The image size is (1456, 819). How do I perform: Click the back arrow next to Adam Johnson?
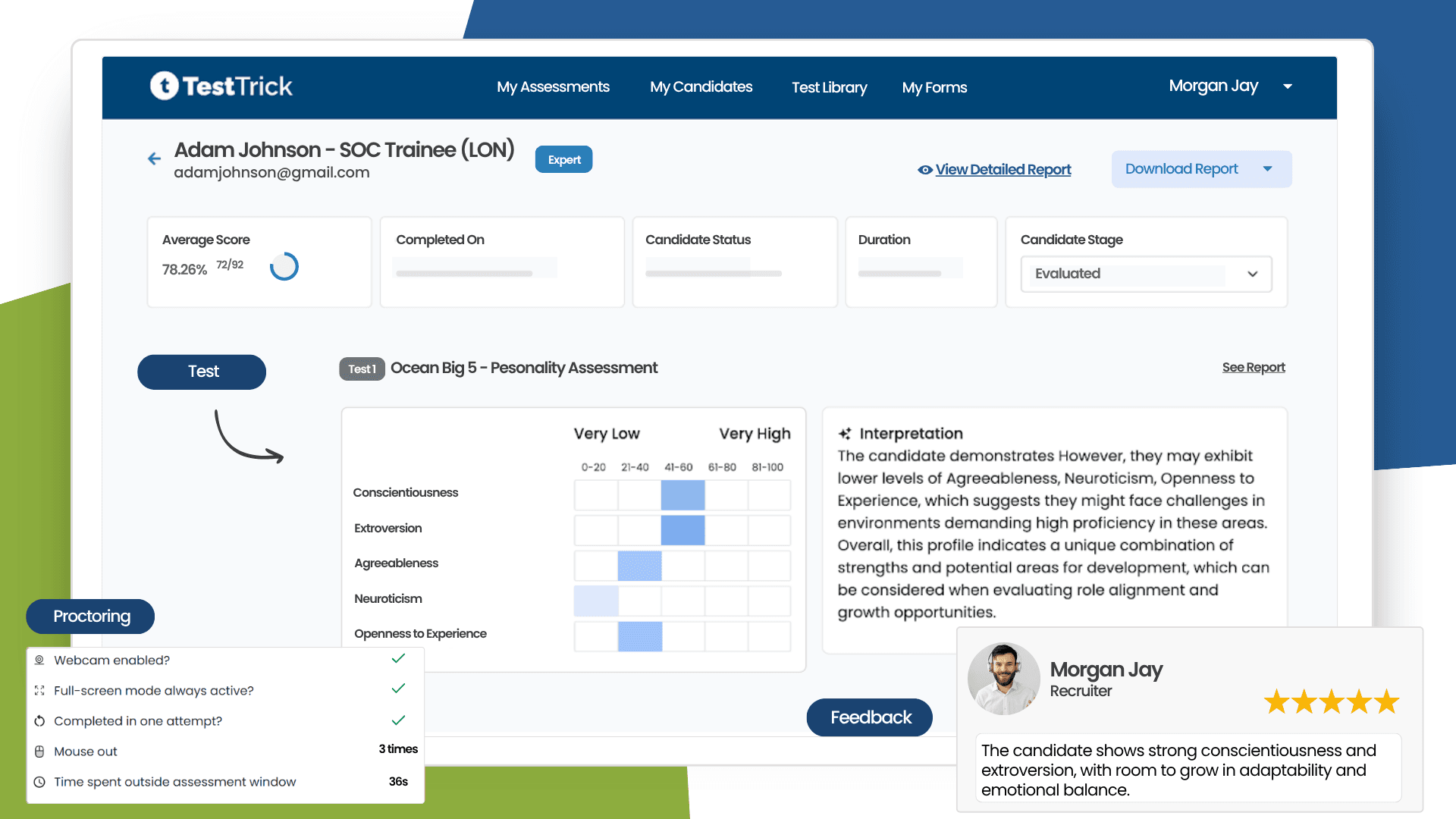[154, 158]
